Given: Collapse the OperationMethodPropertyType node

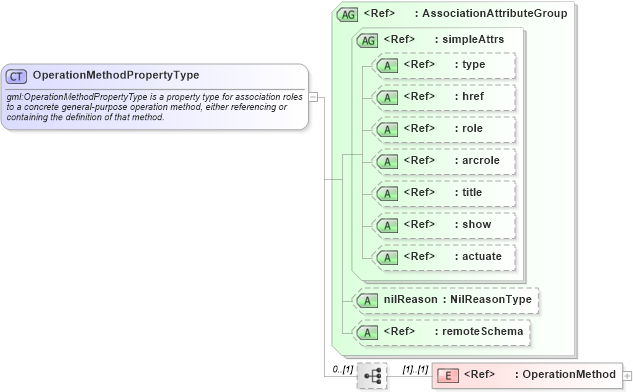Looking at the screenshot, I should pyautogui.click(x=313, y=97).
